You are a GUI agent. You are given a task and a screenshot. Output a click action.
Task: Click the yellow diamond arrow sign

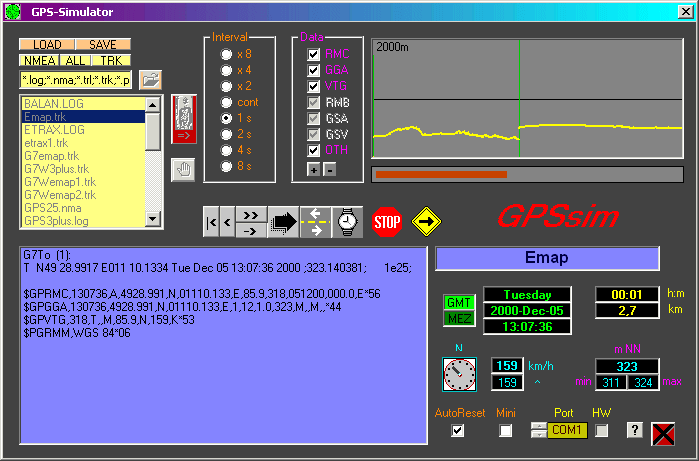point(426,220)
